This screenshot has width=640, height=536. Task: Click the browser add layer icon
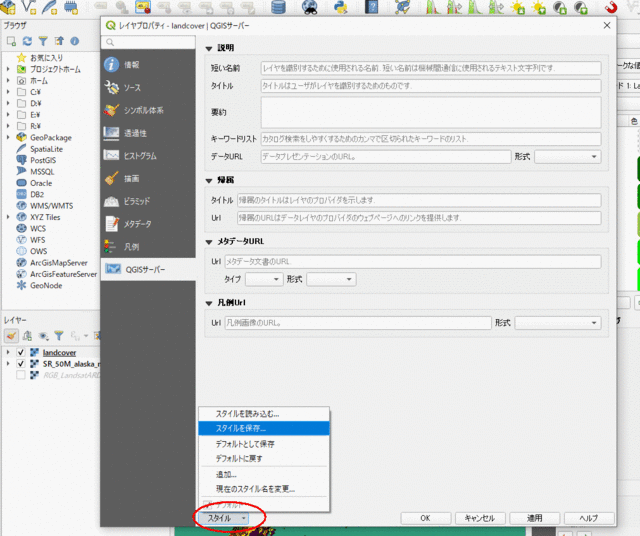click(11, 41)
